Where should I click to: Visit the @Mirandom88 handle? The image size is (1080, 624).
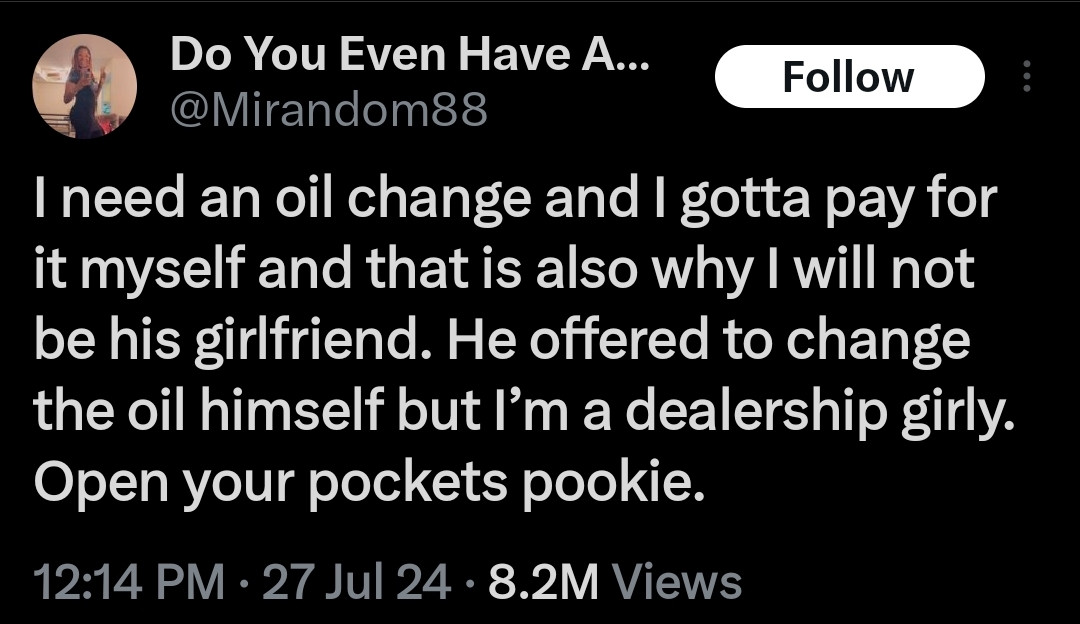tap(329, 109)
